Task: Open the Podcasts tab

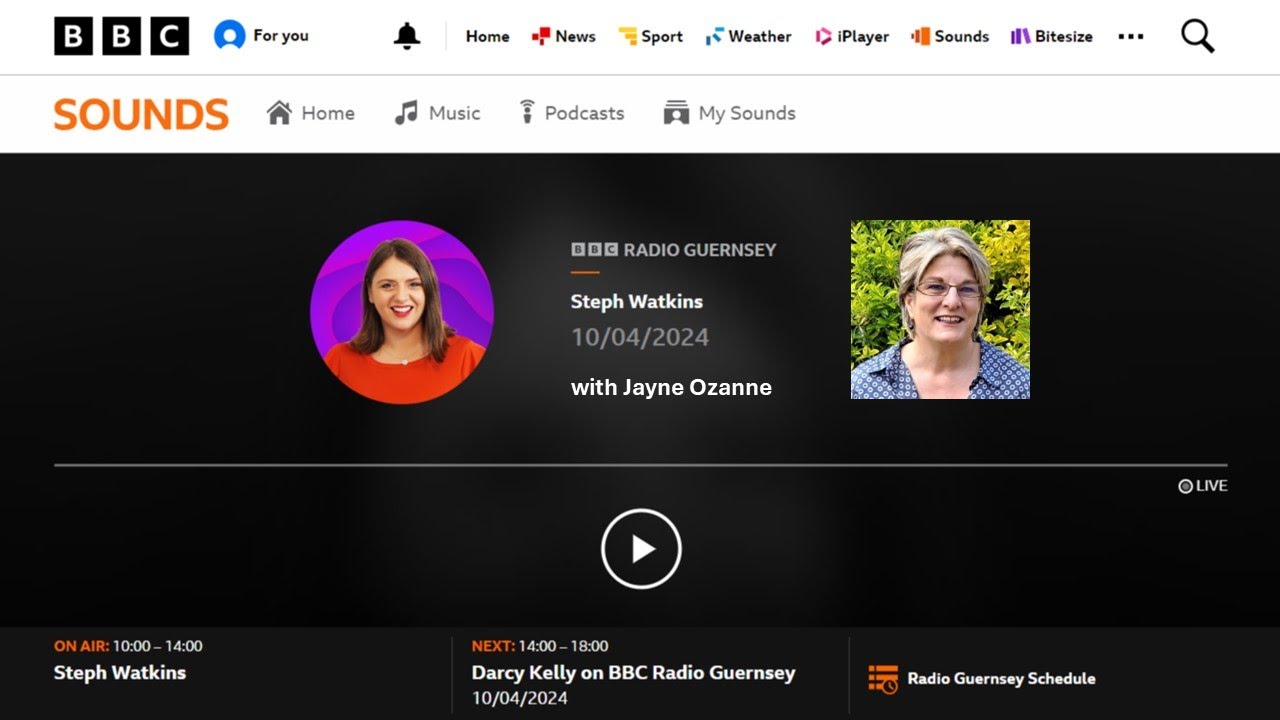Action: tap(571, 113)
